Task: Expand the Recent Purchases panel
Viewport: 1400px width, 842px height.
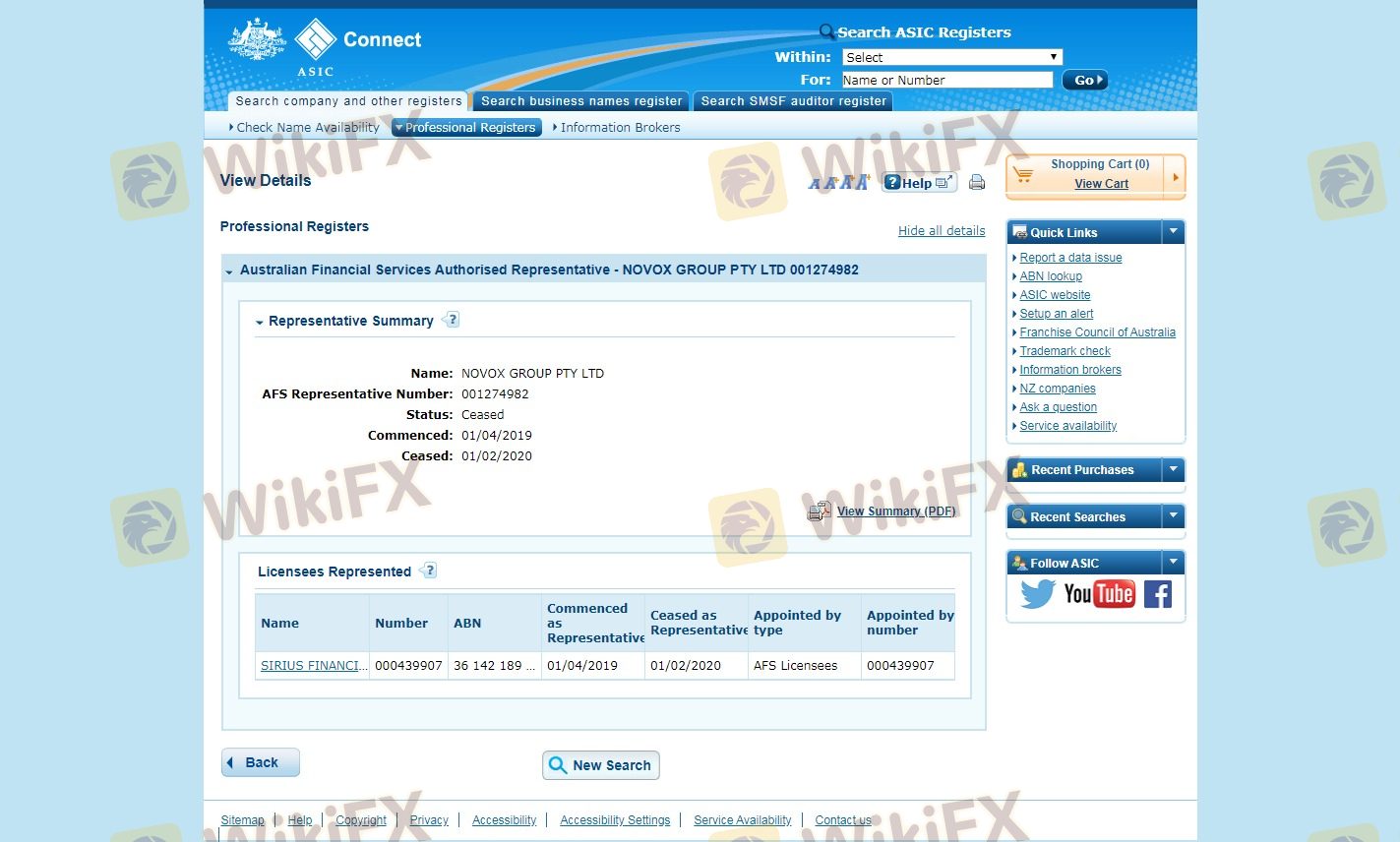Action: point(1173,470)
